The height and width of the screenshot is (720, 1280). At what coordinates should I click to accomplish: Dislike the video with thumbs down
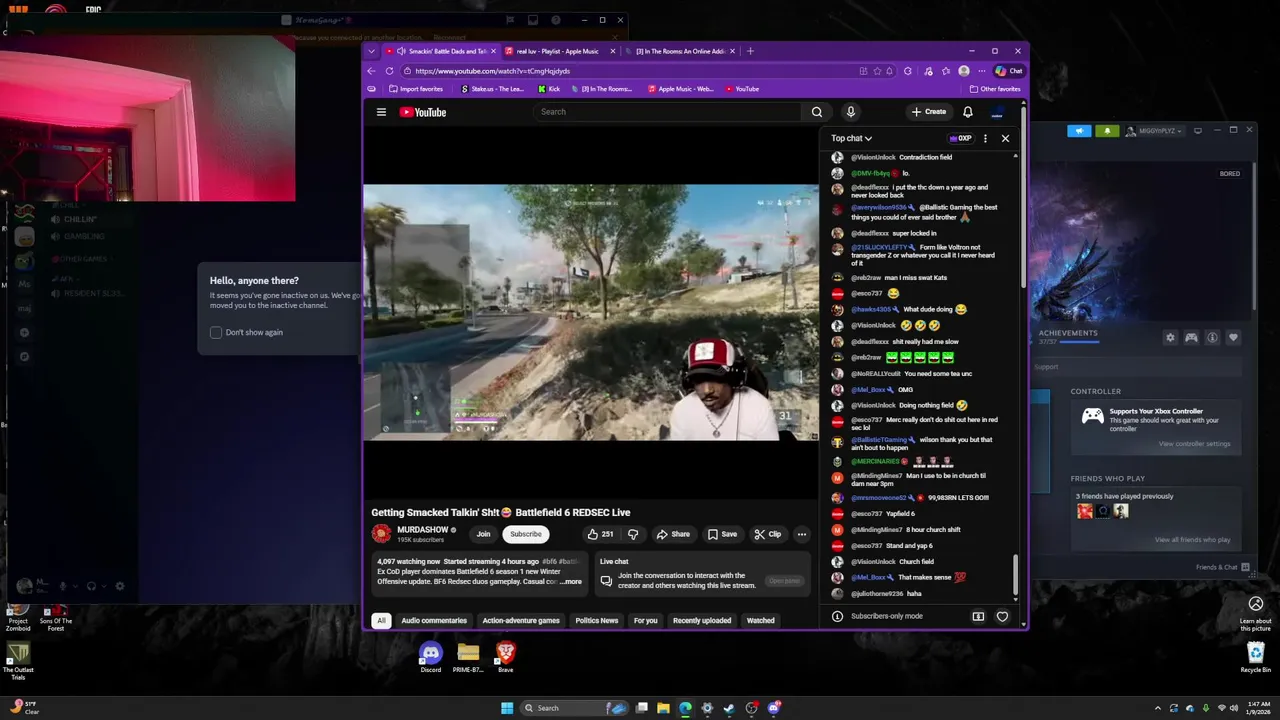pyautogui.click(x=632, y=534)
